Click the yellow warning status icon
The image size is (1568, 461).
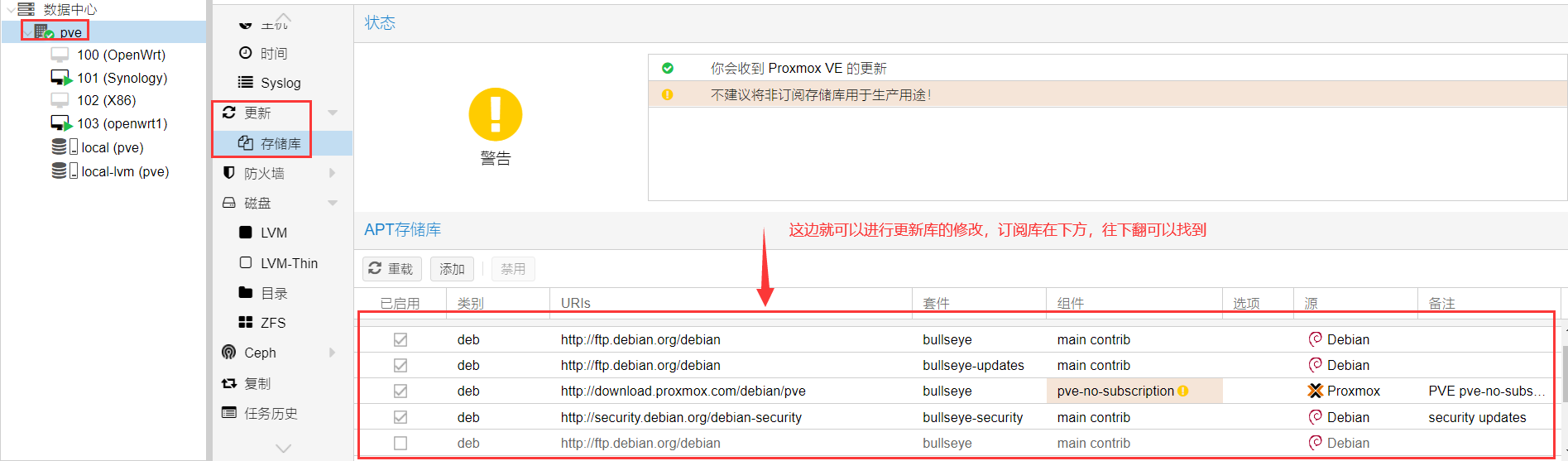496,114
